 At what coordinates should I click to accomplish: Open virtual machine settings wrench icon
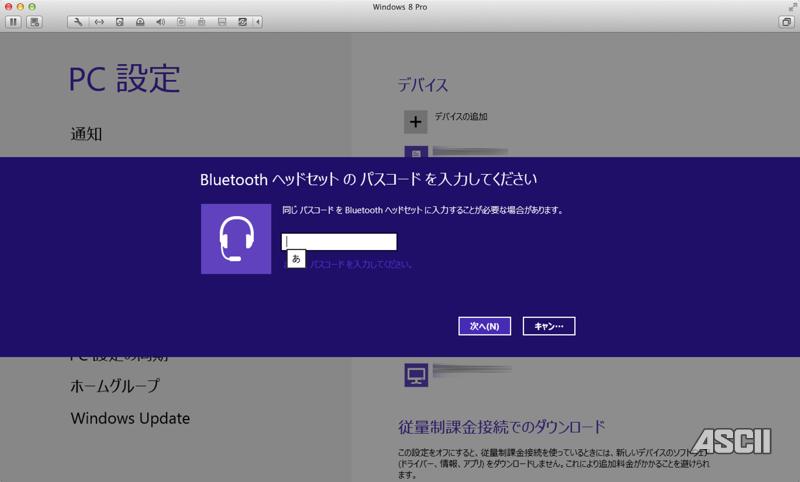coord(78,22)
